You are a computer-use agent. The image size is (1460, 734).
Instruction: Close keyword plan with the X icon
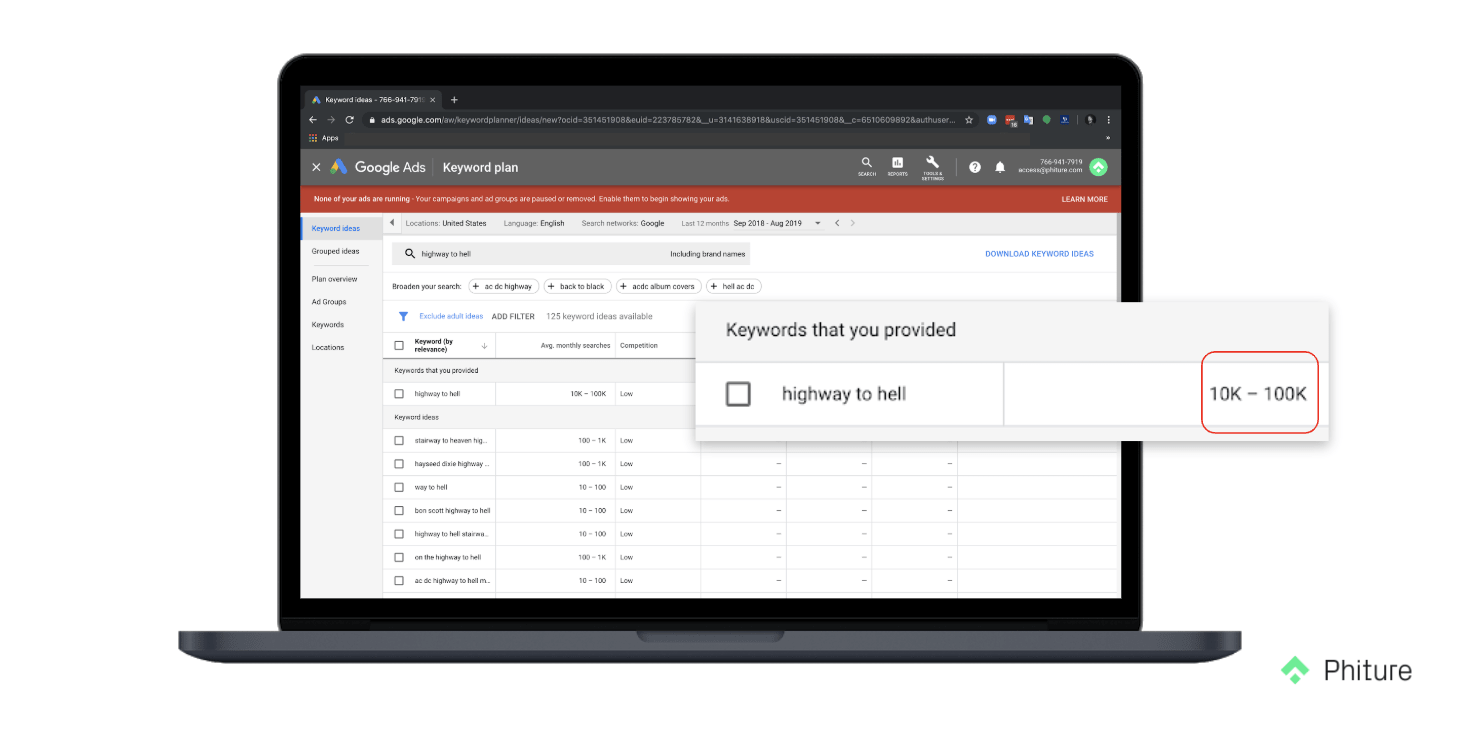[316, 167]
